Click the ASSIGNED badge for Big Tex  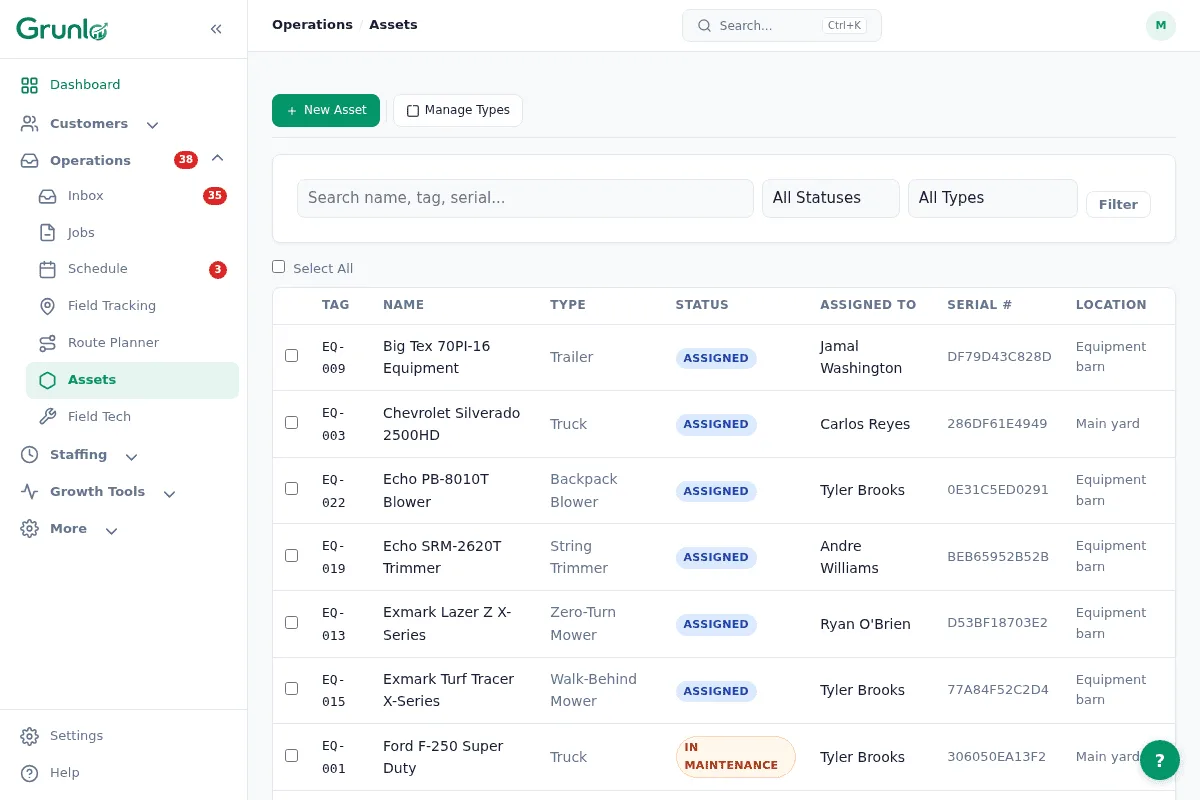pyautogui.click(x=716, y=358)
